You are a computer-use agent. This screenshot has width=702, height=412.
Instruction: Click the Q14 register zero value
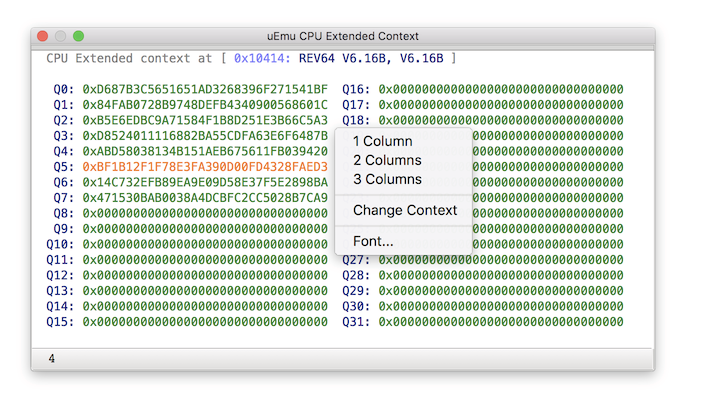(x=205, y=306)
